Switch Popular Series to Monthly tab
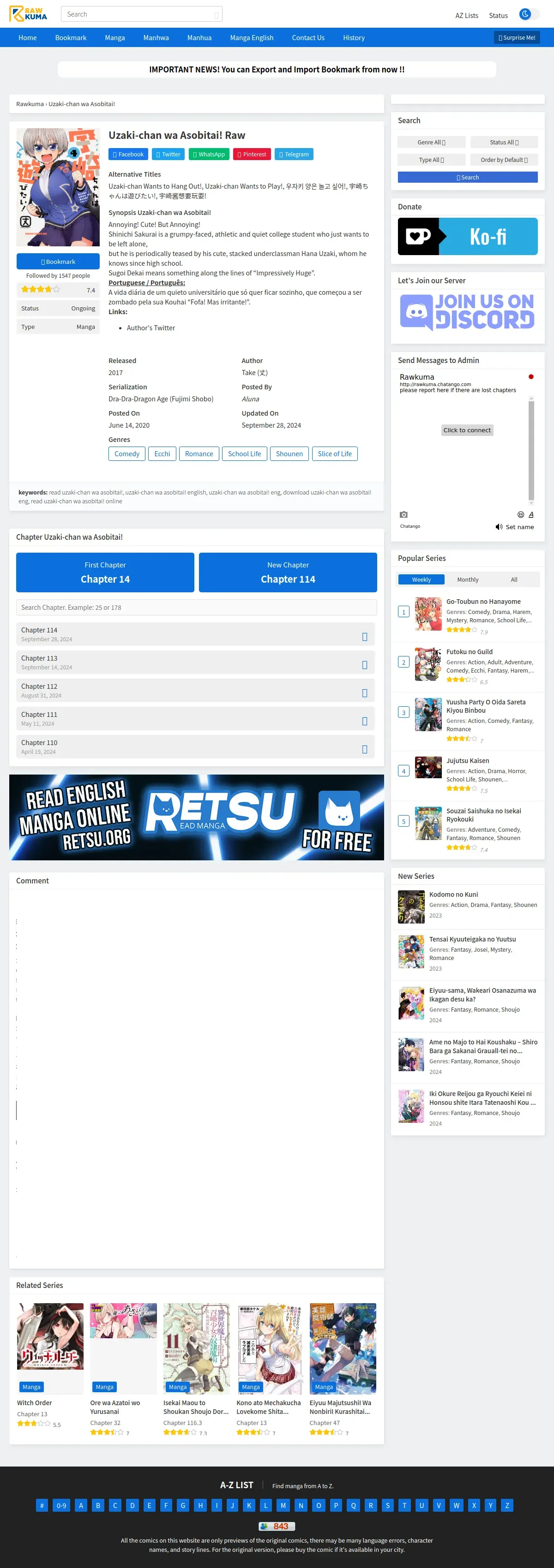This screenshot has height=1568, width=554. click(468, 580)
